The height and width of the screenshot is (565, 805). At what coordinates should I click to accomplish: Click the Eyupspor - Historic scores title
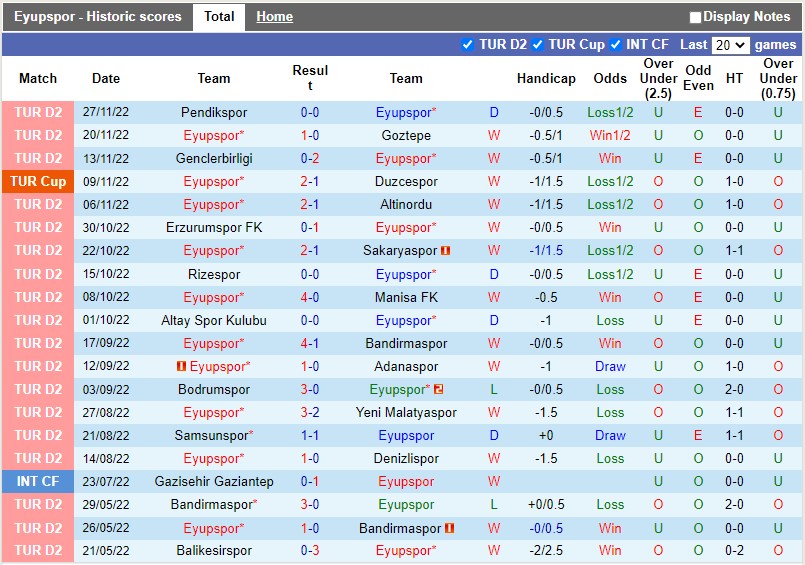[98, 17]
